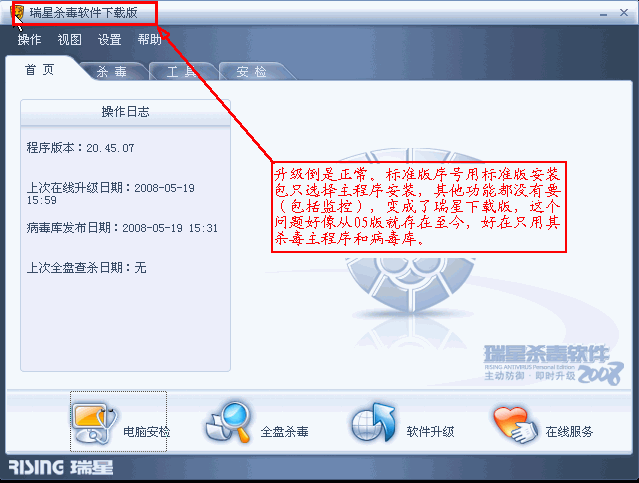The height and width of the screenshot is (483, 639).
Task: Click the 瑞星杀毒软件 2008 brand logo
Action: [x=553, y=364]
